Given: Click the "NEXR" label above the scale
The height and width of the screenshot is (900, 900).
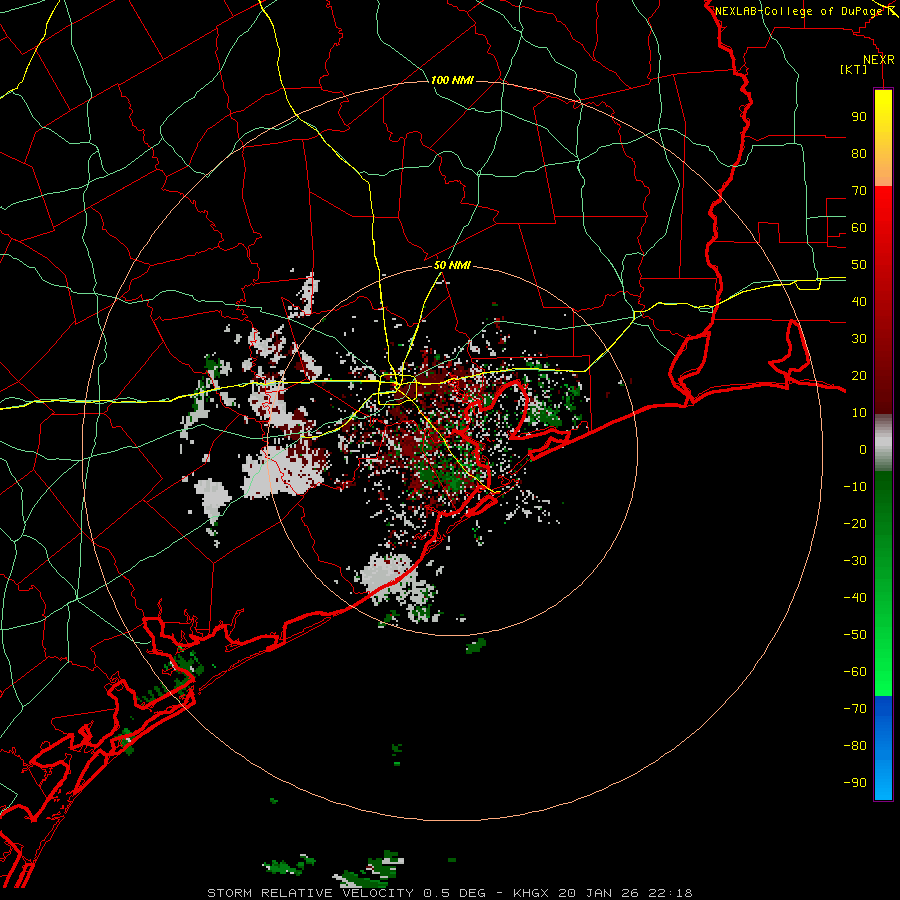Looking at the screenshot, I should point(879,60).
